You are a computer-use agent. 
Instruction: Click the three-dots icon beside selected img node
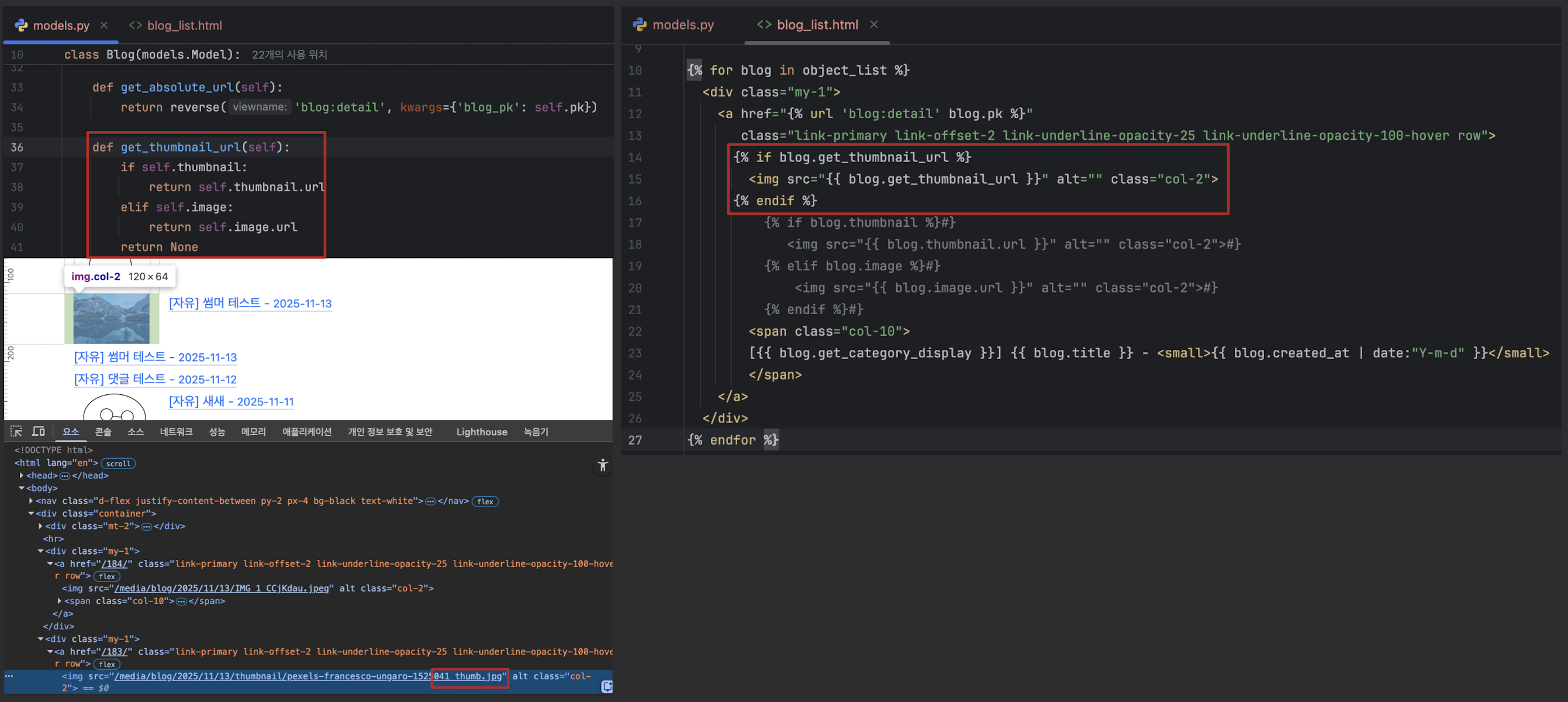pos(9,676)
